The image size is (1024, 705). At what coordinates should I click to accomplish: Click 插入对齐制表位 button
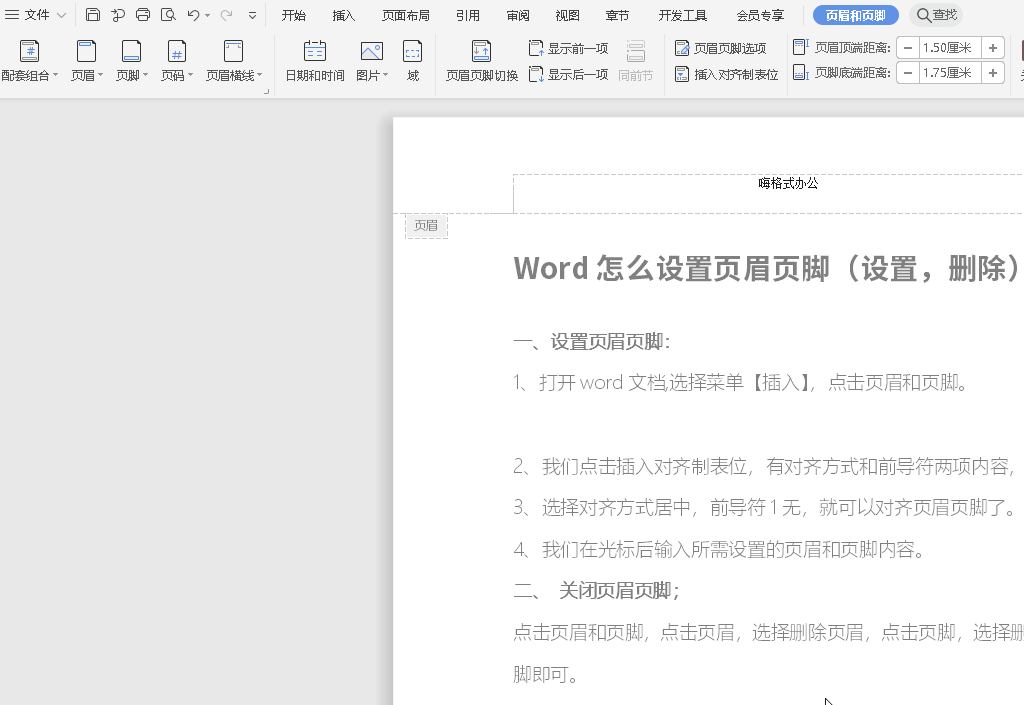pos(726,74)
